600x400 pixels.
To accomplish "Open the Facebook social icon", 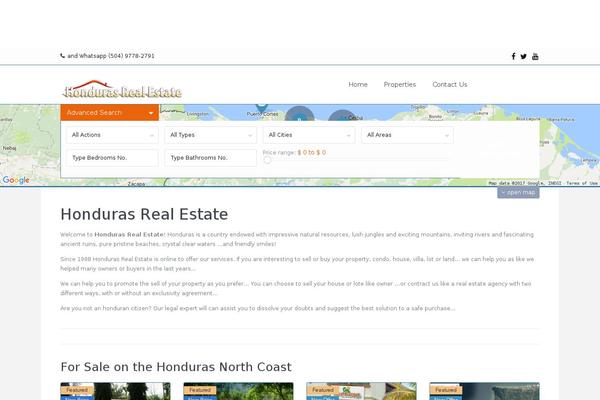I will click(513, 56).
